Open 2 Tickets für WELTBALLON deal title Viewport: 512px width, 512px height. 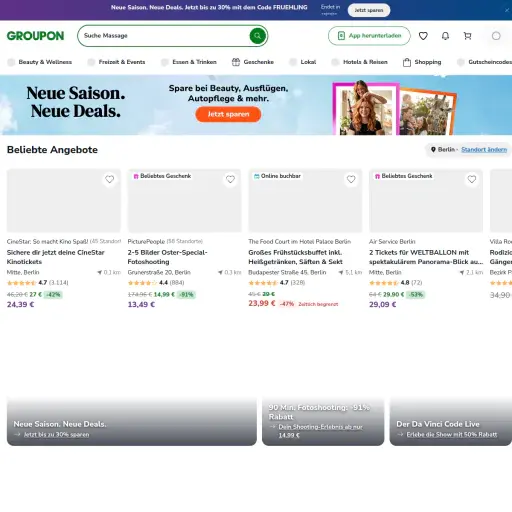tap(426, 257)
